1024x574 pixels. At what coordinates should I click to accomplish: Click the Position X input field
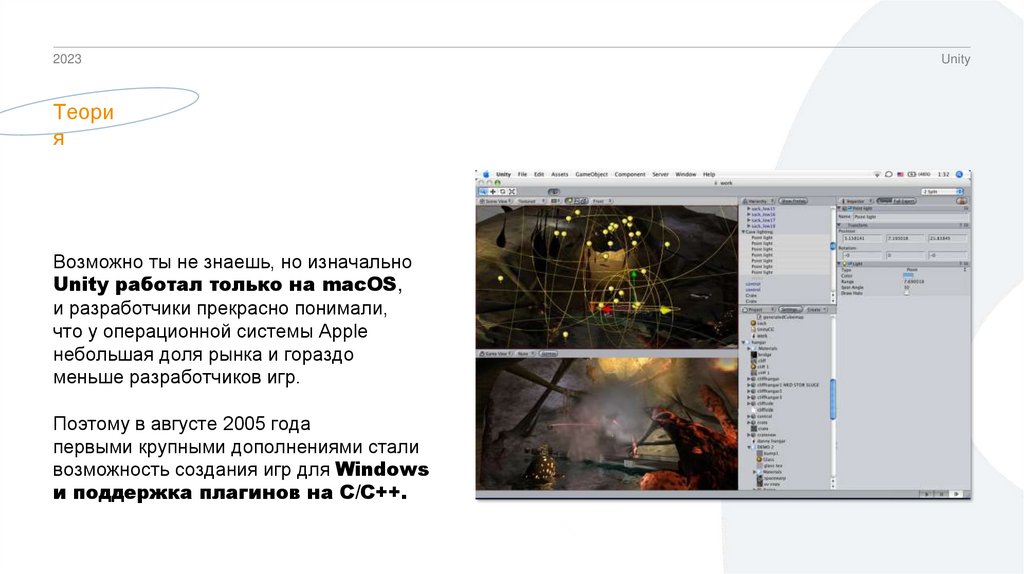pyautogui.click(x=862, y=238)
